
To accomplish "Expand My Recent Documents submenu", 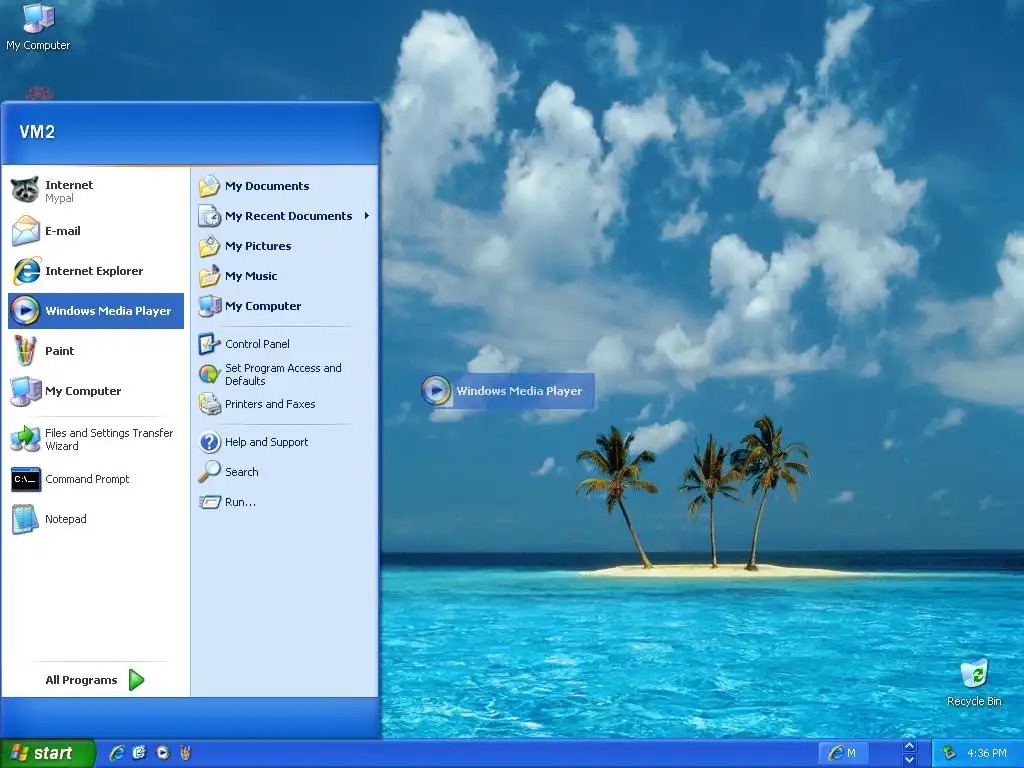I will tap(284, 216).
